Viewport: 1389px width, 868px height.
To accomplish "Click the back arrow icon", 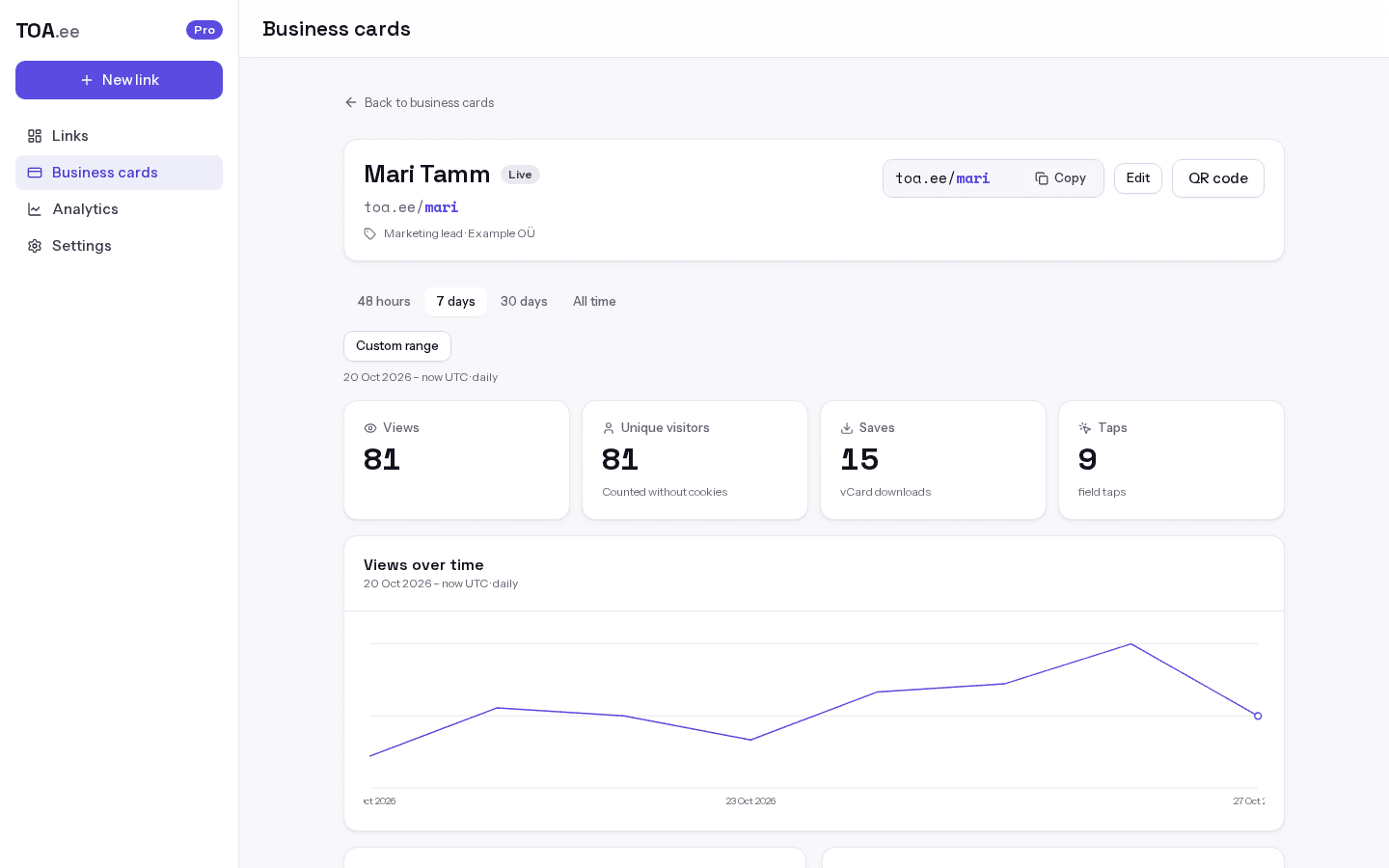I will (x=351, y=102).
